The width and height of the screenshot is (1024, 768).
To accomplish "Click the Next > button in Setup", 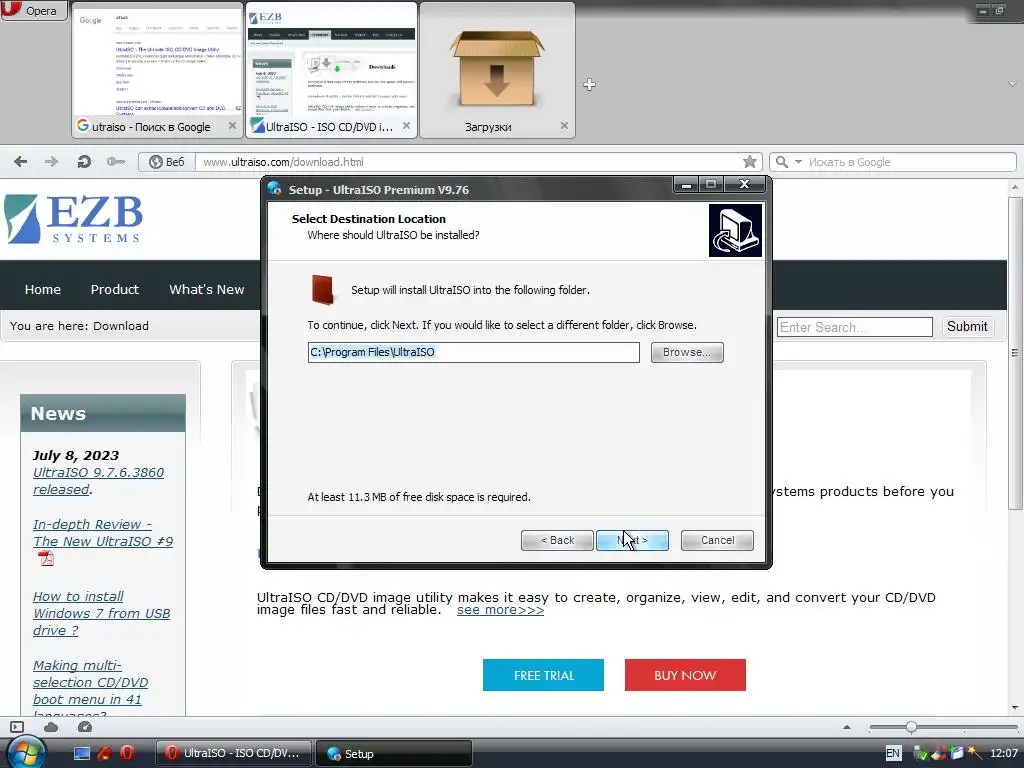I will click(x=632, y=540).
